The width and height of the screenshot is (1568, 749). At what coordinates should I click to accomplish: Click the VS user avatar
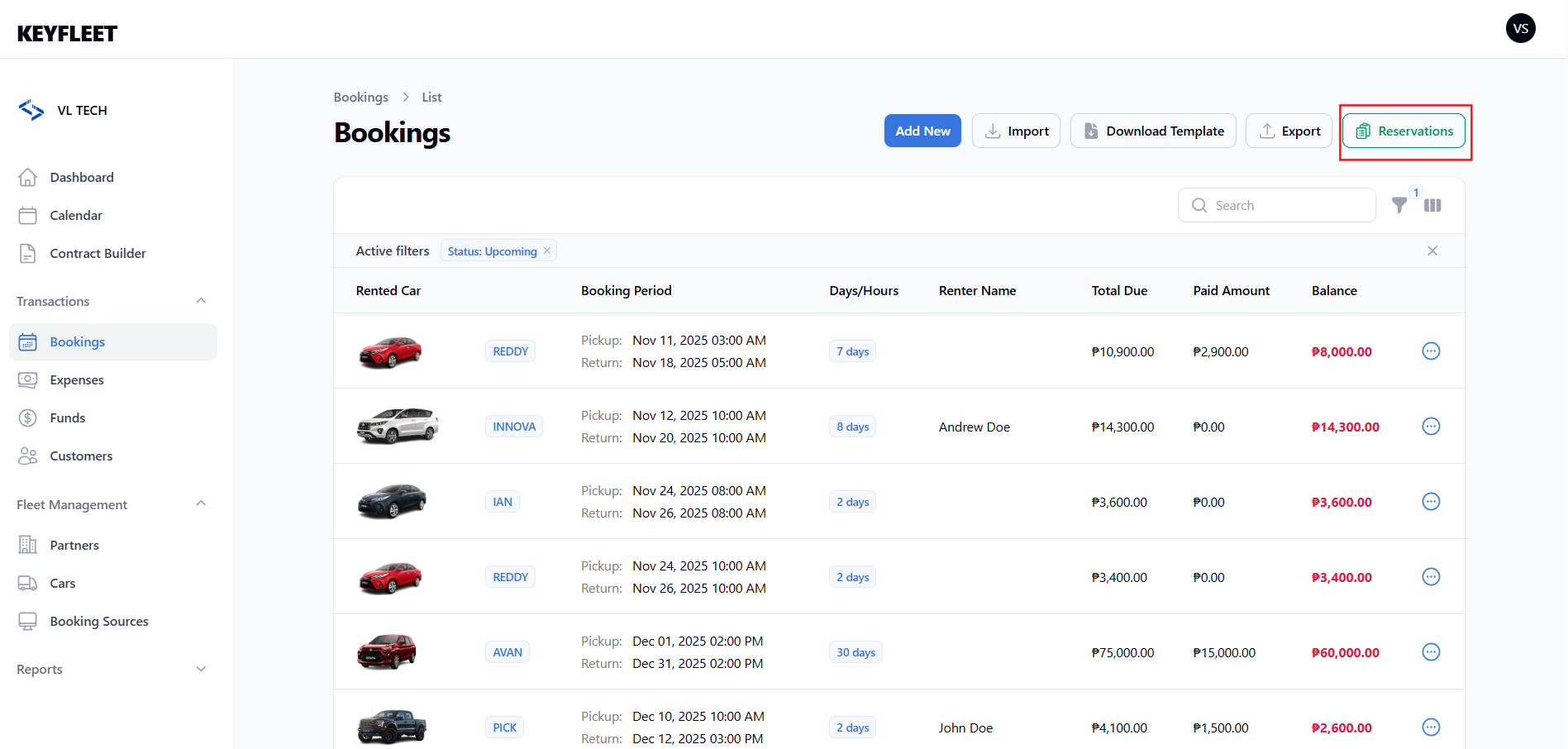(x=1520, y=29)
